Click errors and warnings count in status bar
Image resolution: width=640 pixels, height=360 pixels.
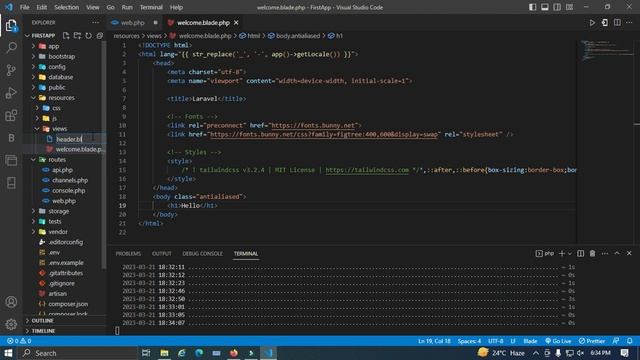[x=19, y=341]
